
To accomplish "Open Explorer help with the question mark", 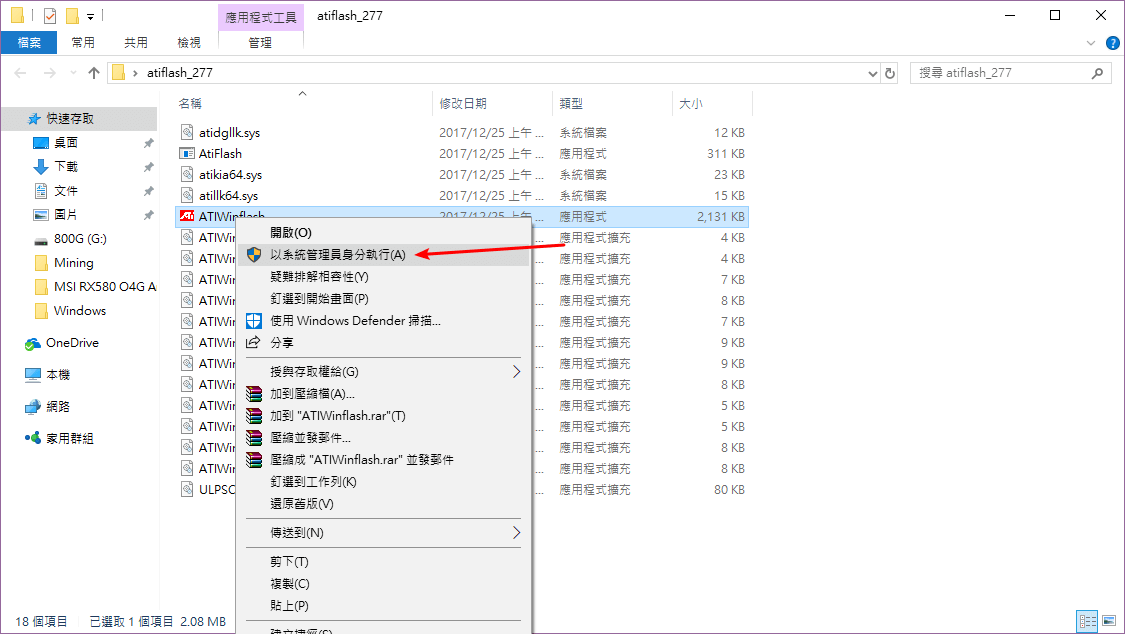I will click(1113, 43).
